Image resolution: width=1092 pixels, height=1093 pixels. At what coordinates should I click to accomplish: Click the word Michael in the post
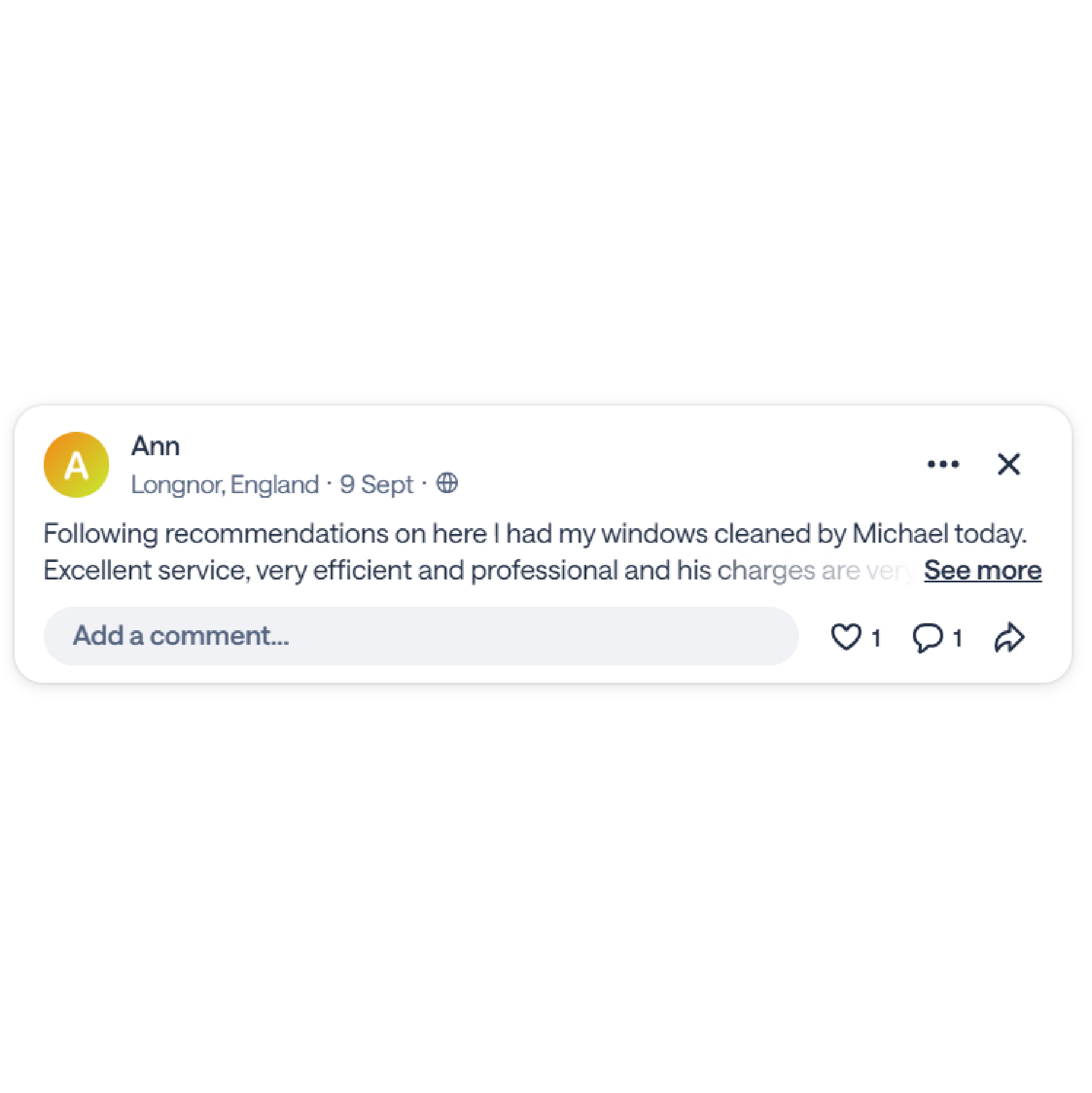click(900, 533)
